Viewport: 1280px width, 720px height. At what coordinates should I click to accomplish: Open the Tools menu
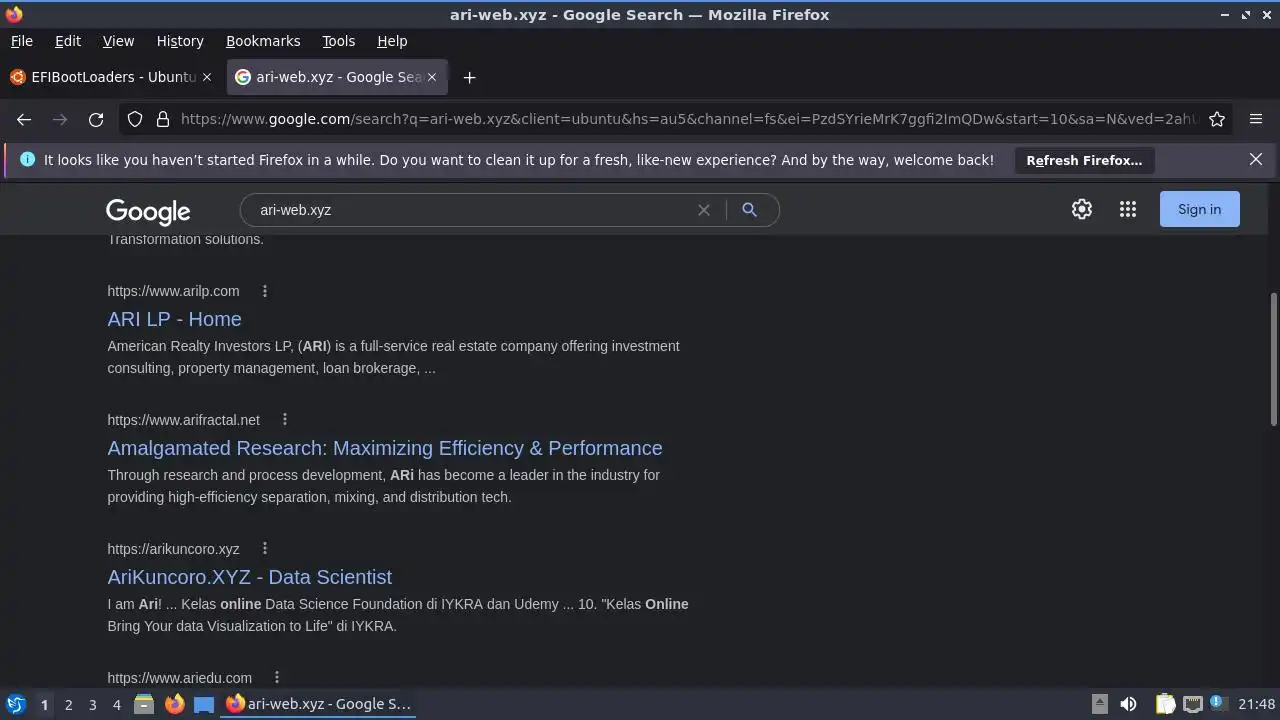tap(338, 41)
